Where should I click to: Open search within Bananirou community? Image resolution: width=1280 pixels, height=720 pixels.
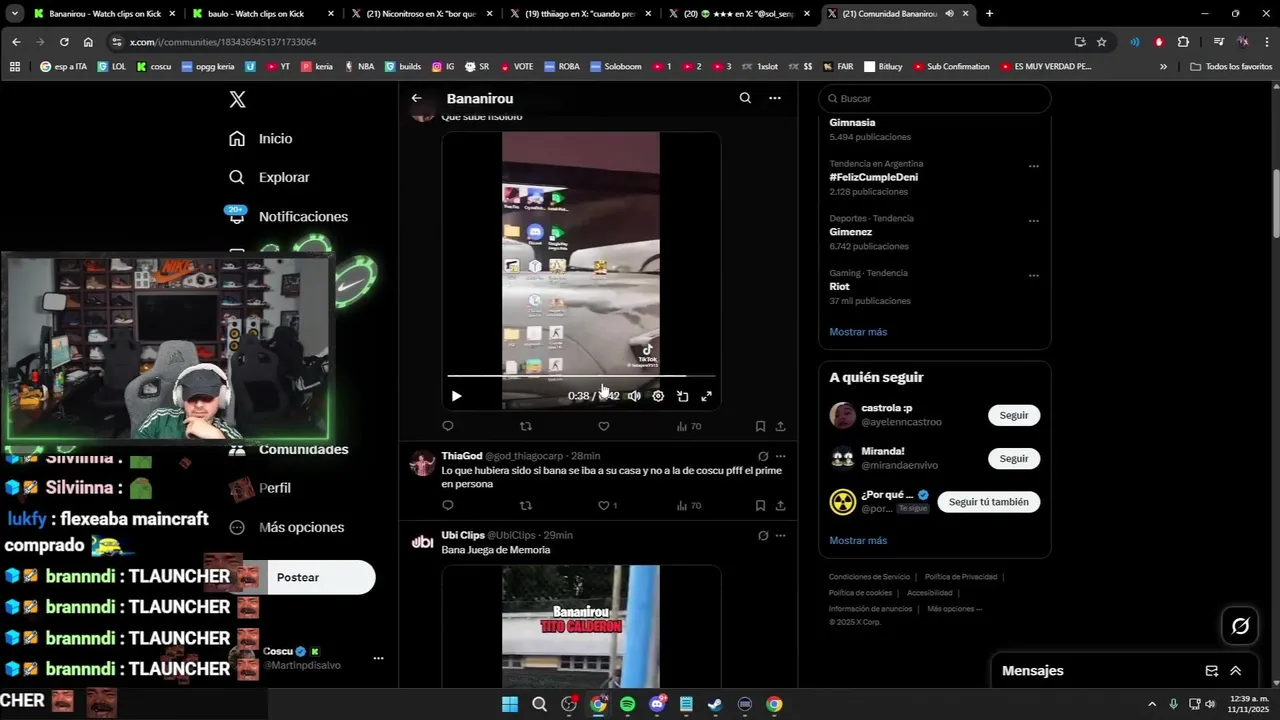tap(745, 98)
